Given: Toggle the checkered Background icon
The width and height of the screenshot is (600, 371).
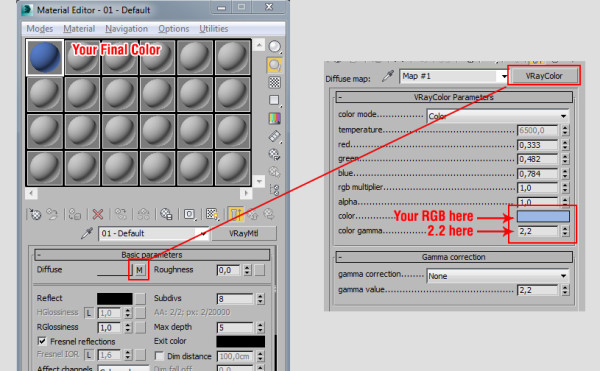Looking at the screenshot, I should pyautogui.click(x=274, y=82).
